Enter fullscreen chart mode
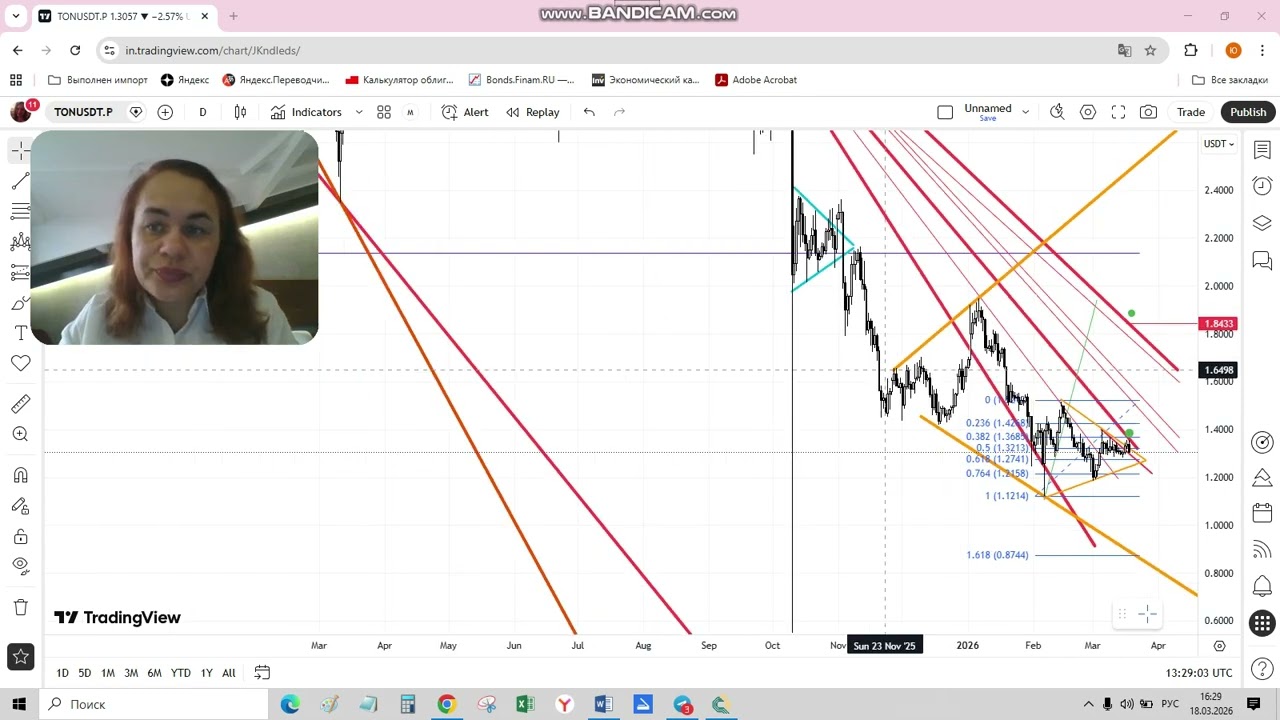The height and width of the screenshot is (720, 1280). pos(1118,112)
